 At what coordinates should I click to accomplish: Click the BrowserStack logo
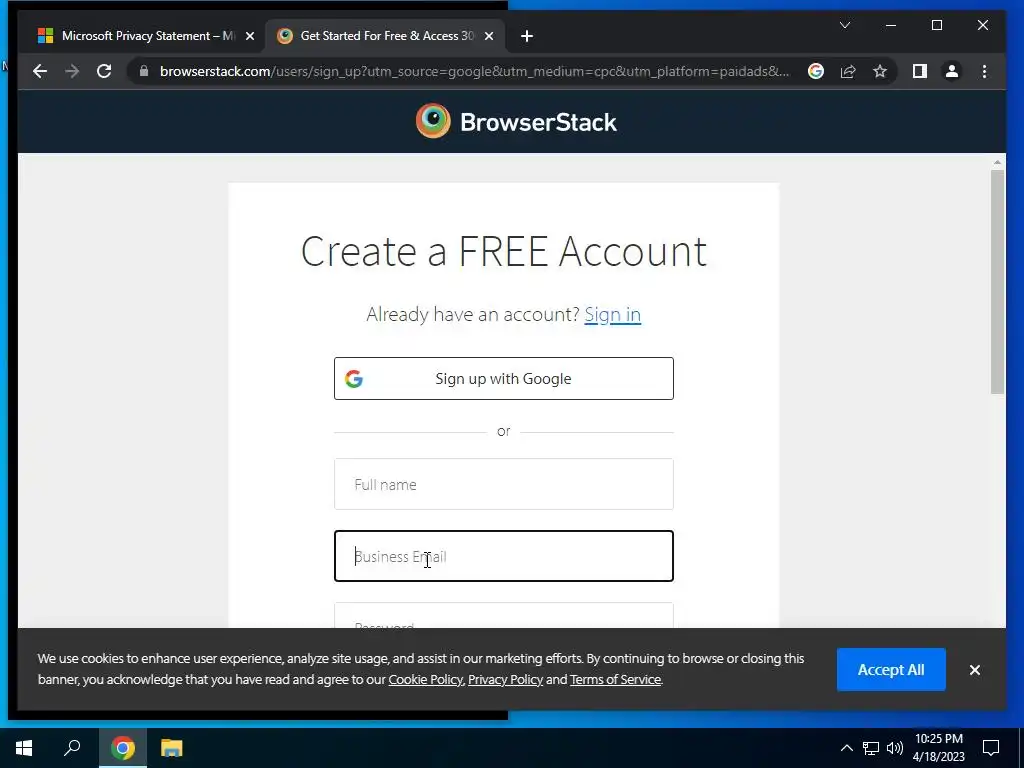516,121
